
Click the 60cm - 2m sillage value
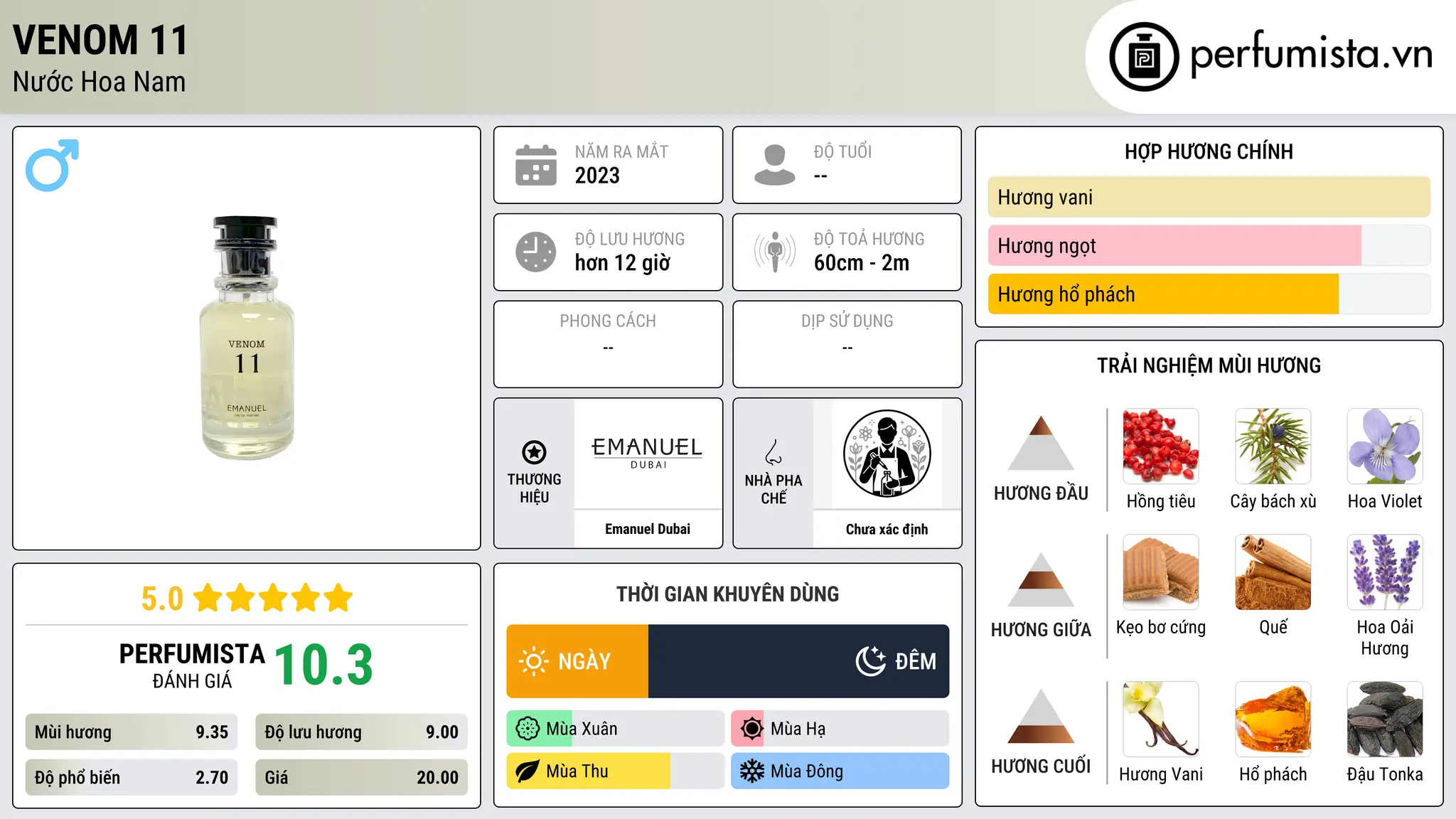tap(862, 263)
